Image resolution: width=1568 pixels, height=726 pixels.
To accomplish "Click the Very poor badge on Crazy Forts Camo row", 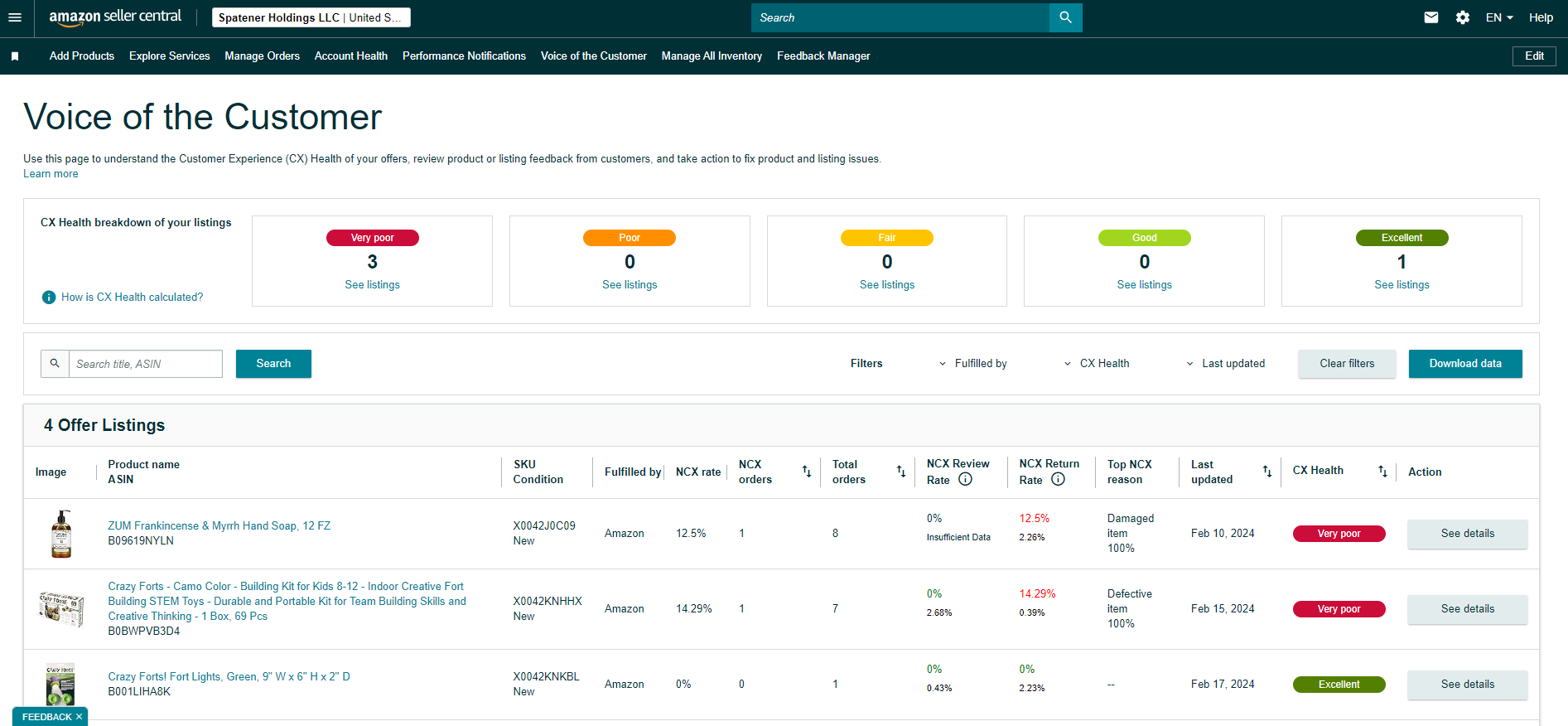I will 1339,609.
